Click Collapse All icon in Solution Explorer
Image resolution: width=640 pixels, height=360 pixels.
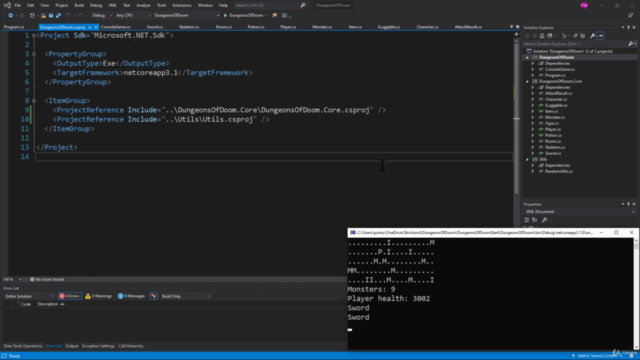576,36
